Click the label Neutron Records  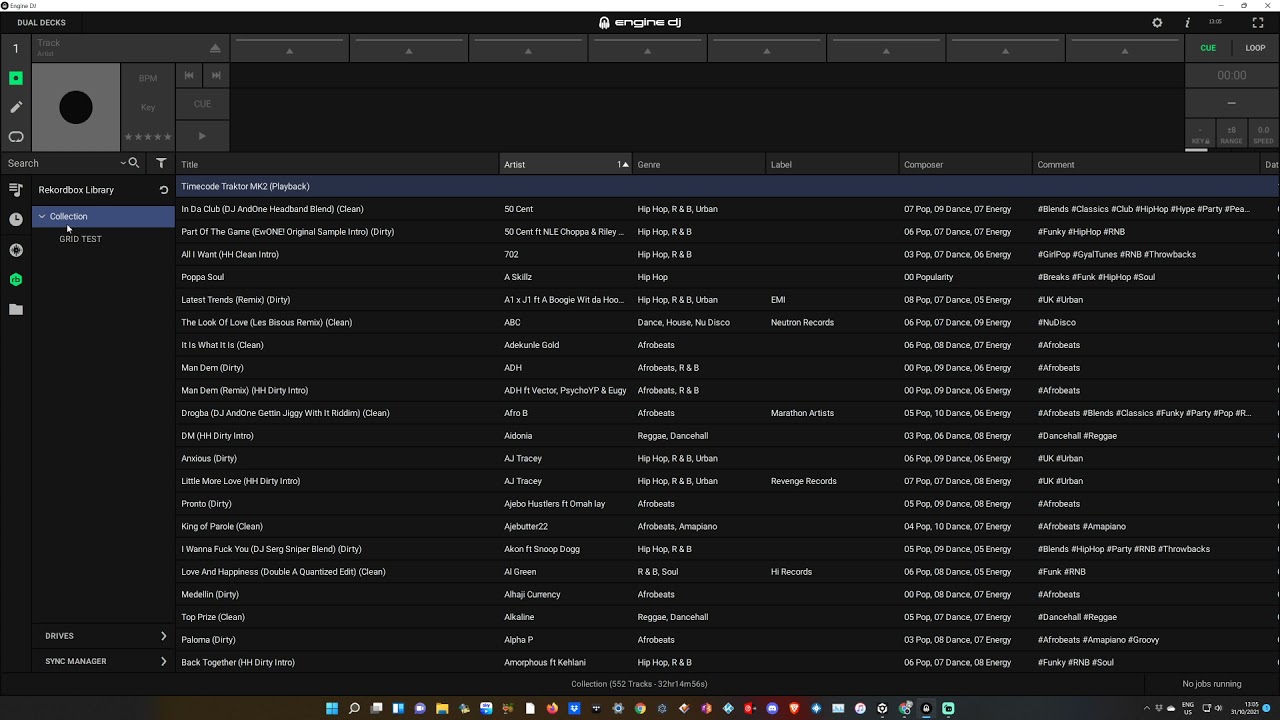(x=802, y=322)
